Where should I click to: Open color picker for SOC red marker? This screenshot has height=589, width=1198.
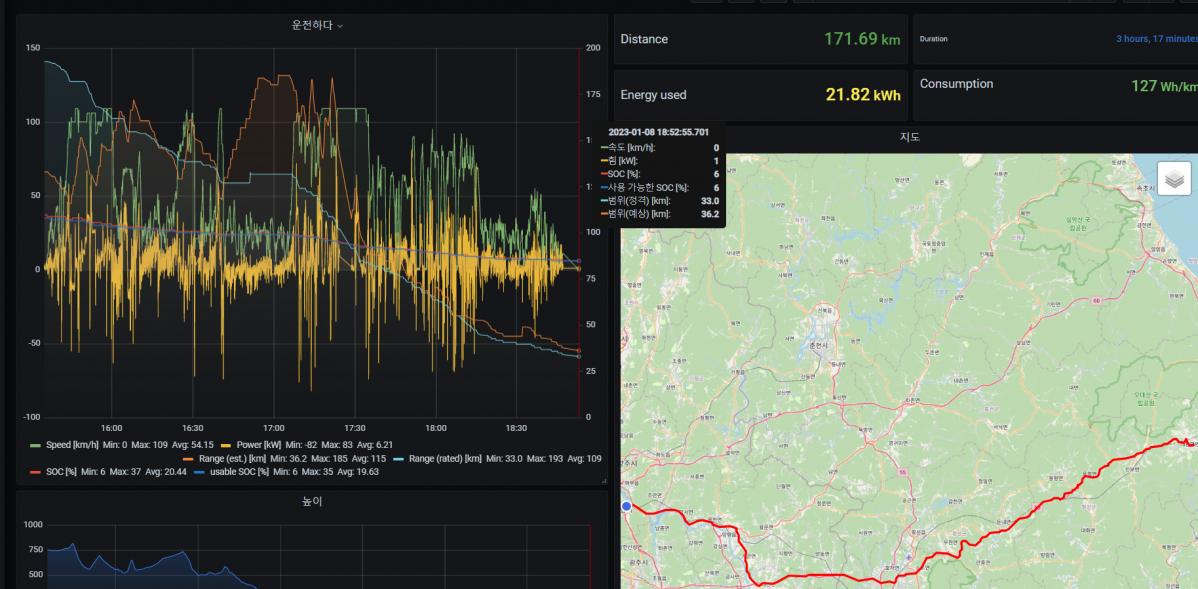coord(36,472)
